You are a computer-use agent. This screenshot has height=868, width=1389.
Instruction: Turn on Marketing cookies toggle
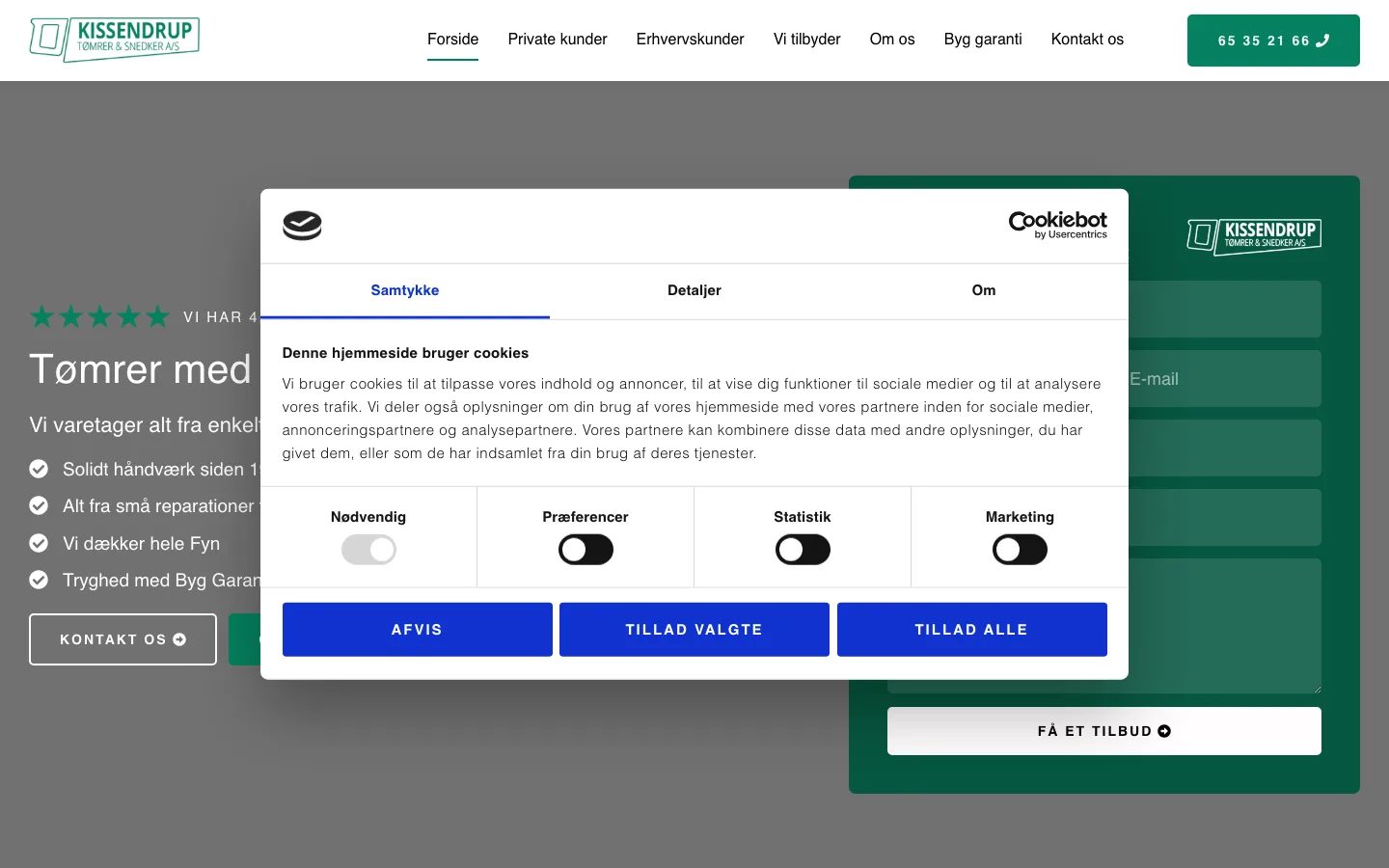point(1020,550)
